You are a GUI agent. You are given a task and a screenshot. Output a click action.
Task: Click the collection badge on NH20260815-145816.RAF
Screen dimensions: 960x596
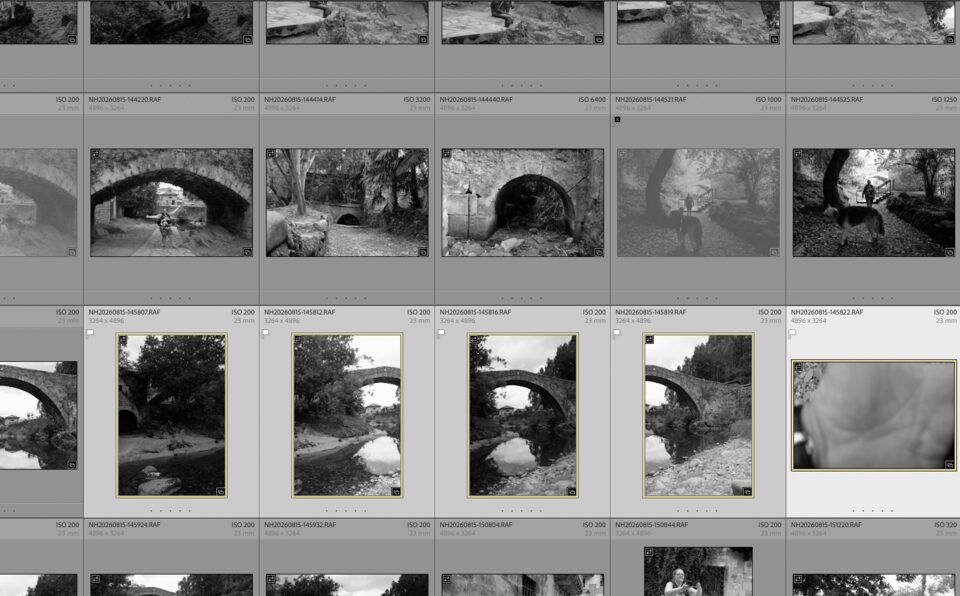(572, 491)
